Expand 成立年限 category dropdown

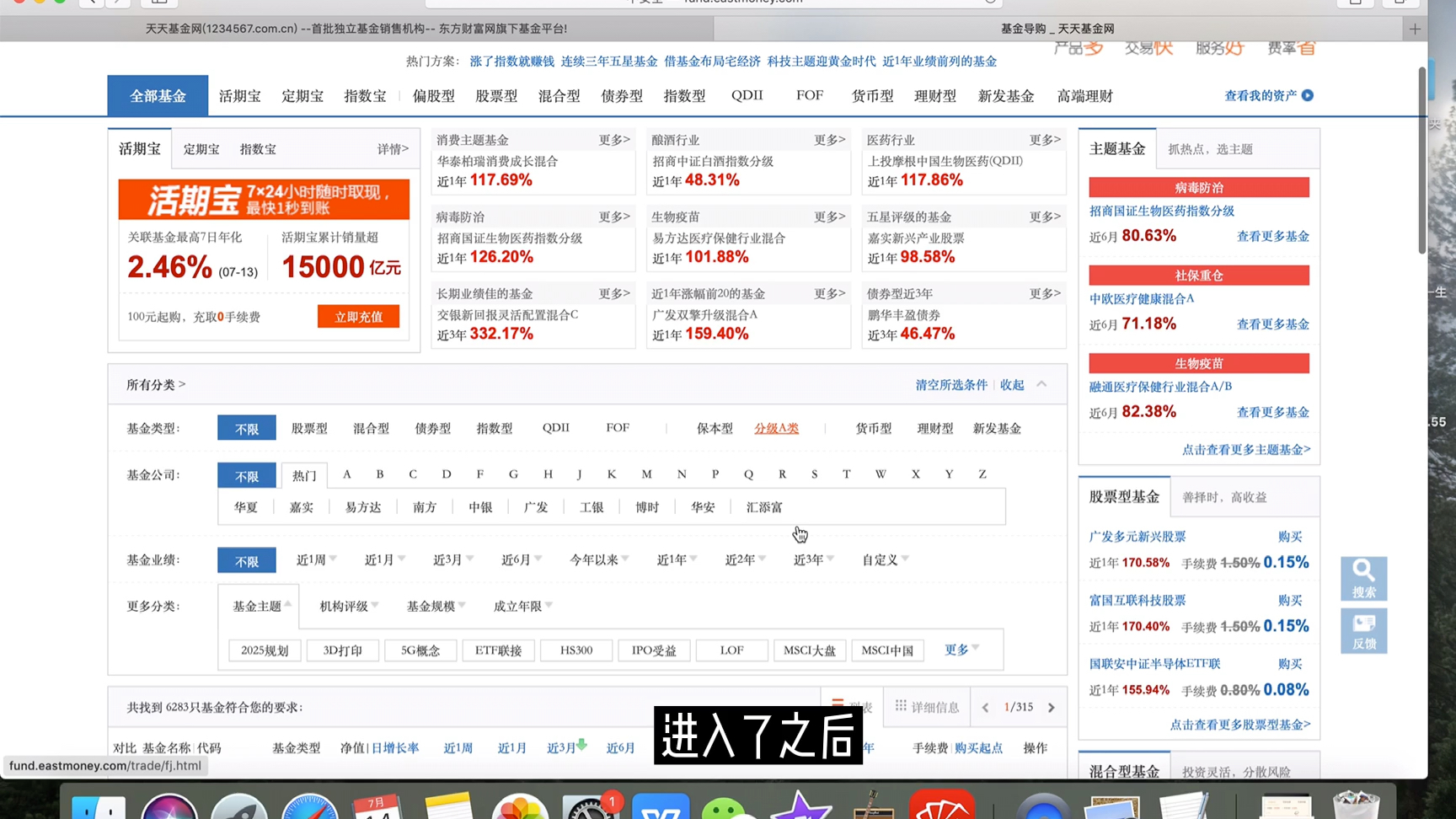click(523, 606)
